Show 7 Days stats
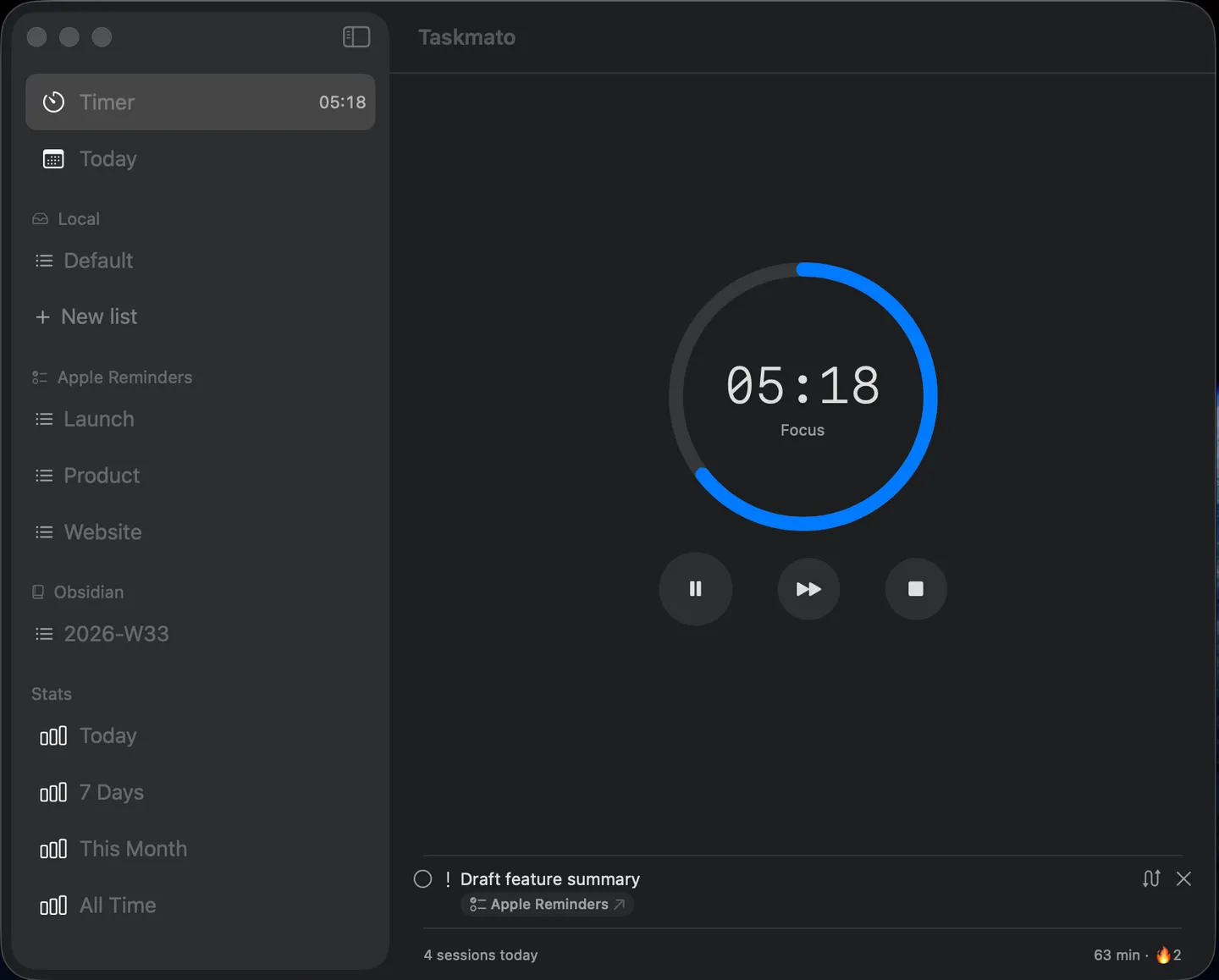This screenshot has width=1219, height=980. 201,792
